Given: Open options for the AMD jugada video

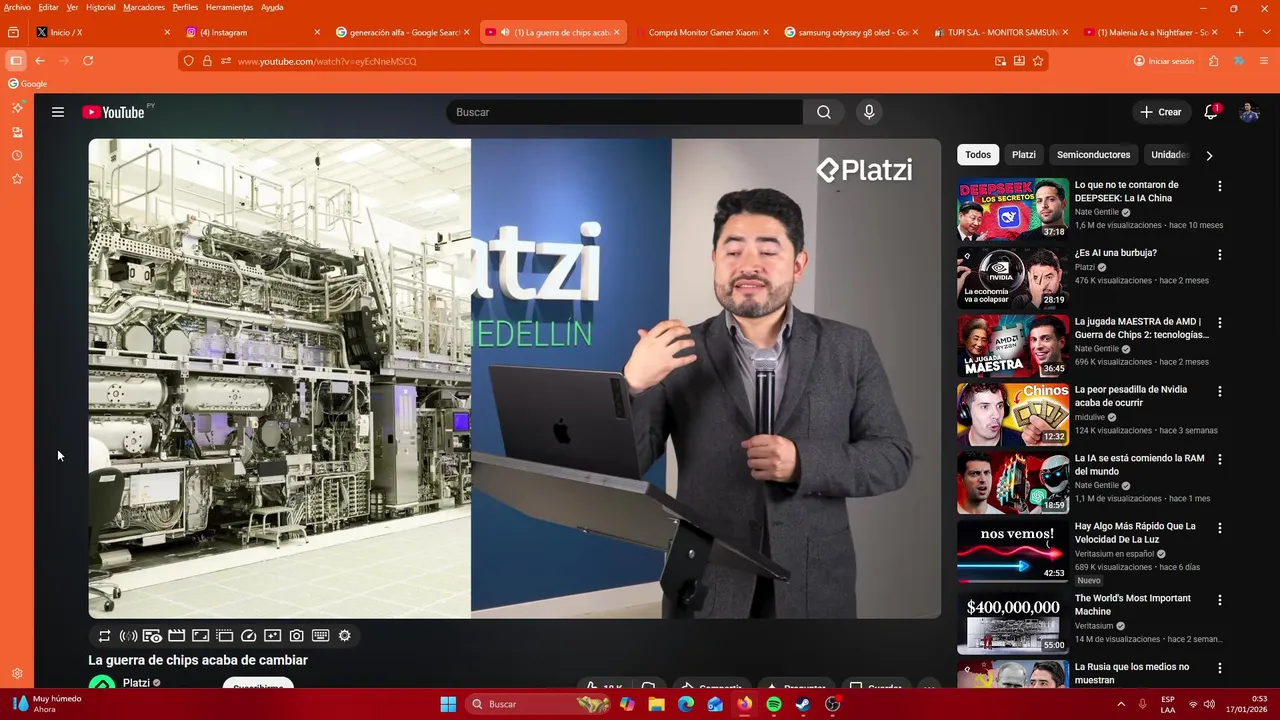Looking at the screenshot, I should point(1219,323).
